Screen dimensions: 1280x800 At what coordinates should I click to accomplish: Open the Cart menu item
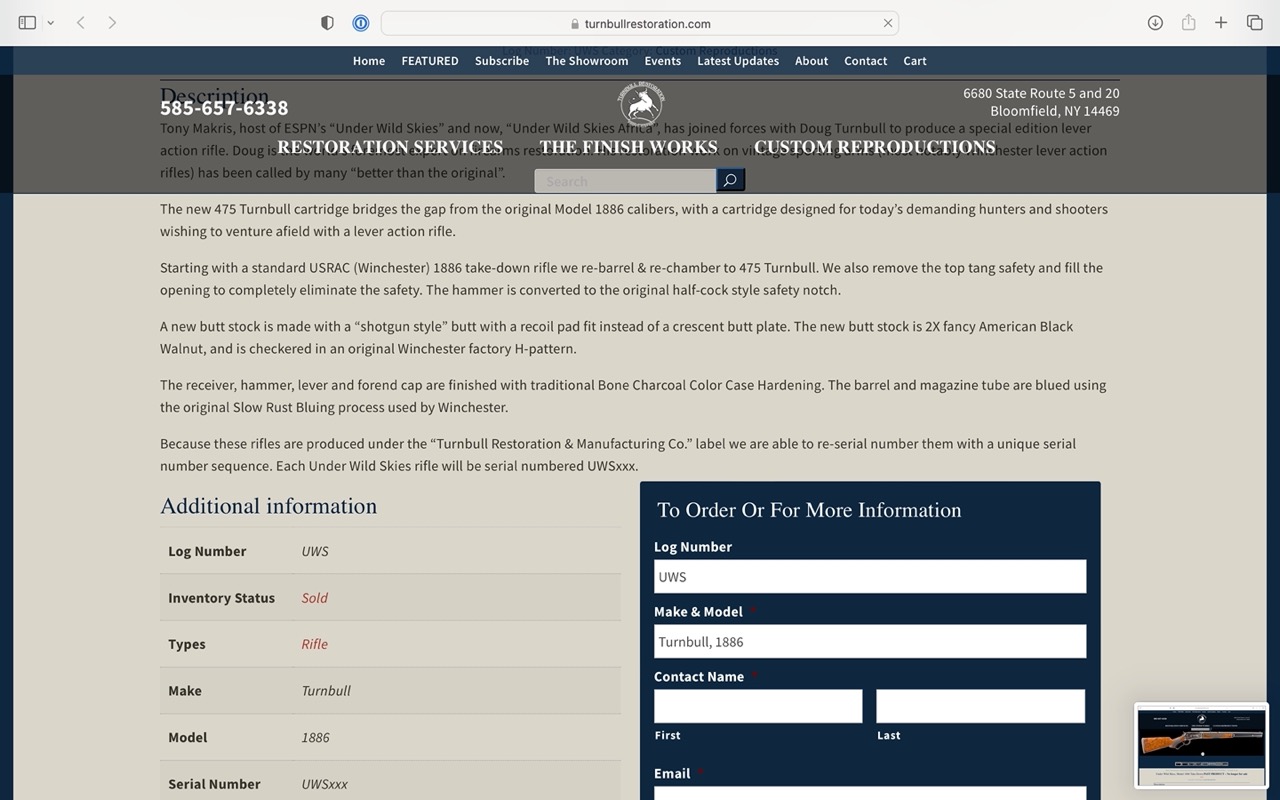click(915, 61)
